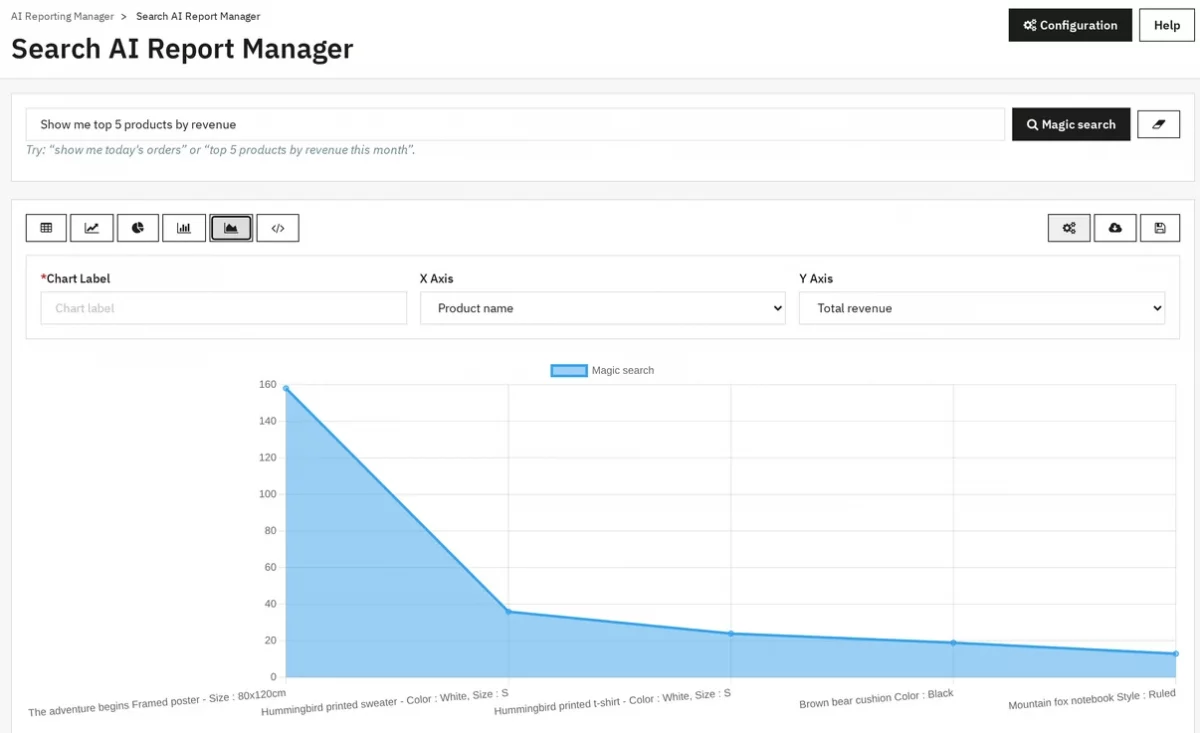This screenshot has width=1200, height=733.
Task: Click the save report icon
Action: point(1160,228)
